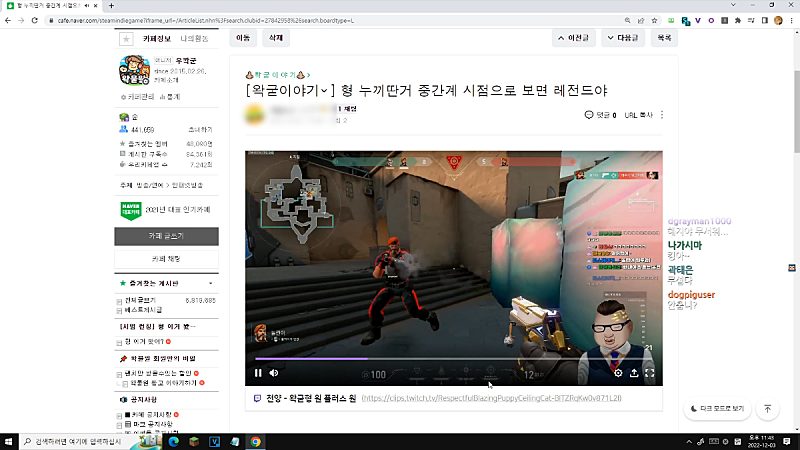Switch to the 나의활동 tab
The width and height of the screenshot is (800, 450).
tap(194, 39)
